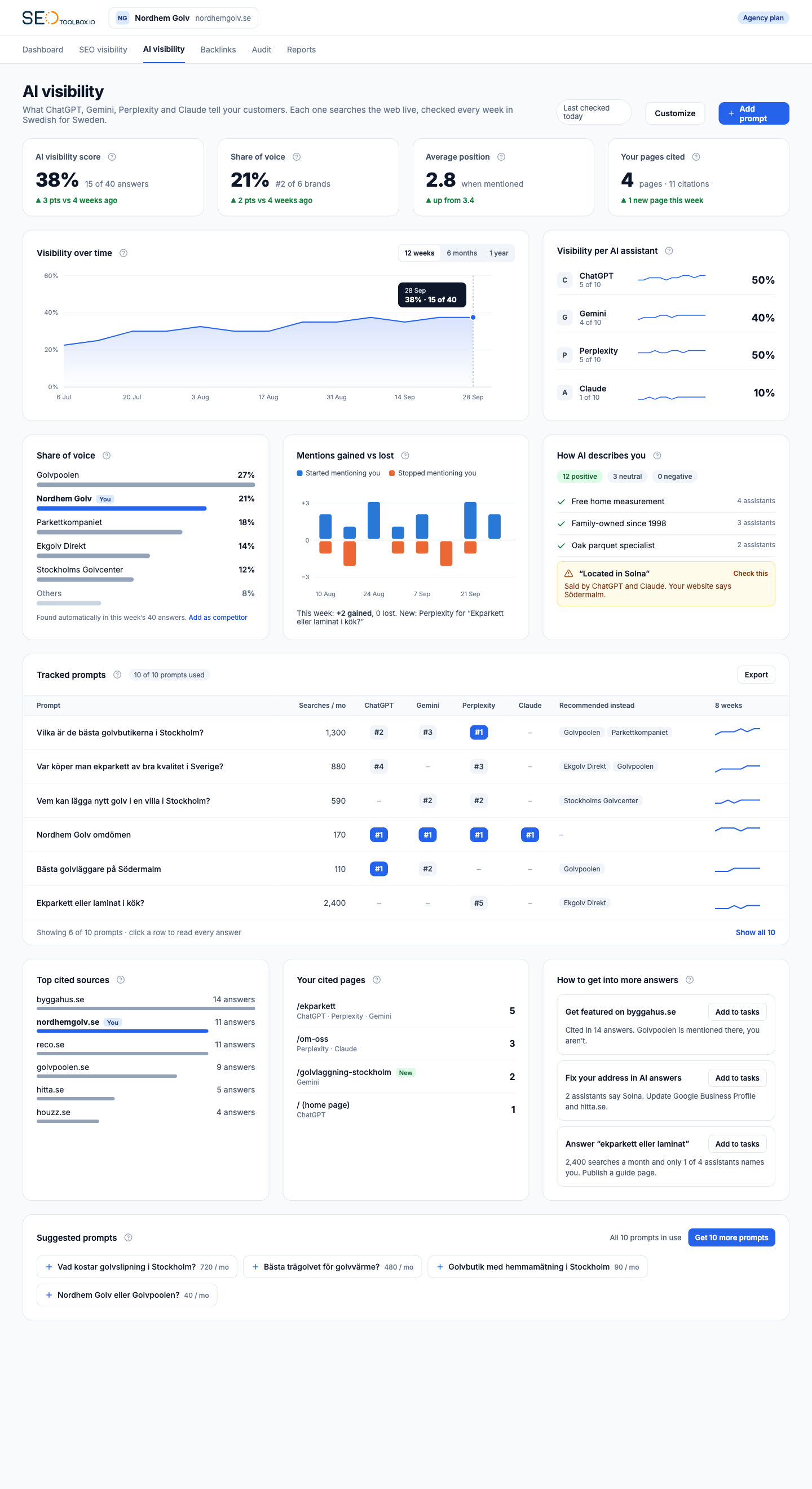Screen dimensions: 812x1489
Task: Open the Customize options
Action: click(x=674, y=113)
